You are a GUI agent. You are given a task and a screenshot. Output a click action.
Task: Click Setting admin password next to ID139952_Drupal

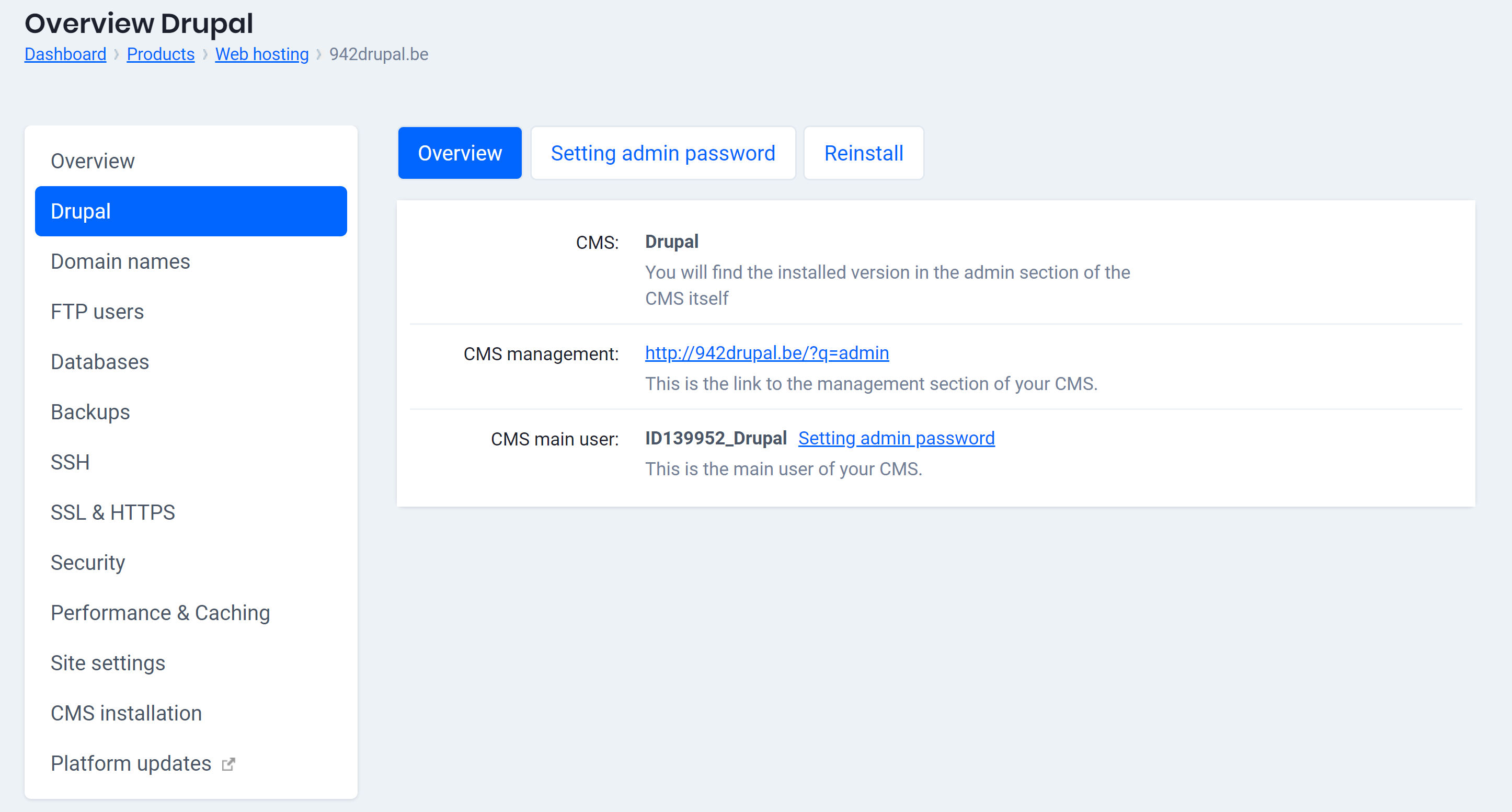click(896, 438)
